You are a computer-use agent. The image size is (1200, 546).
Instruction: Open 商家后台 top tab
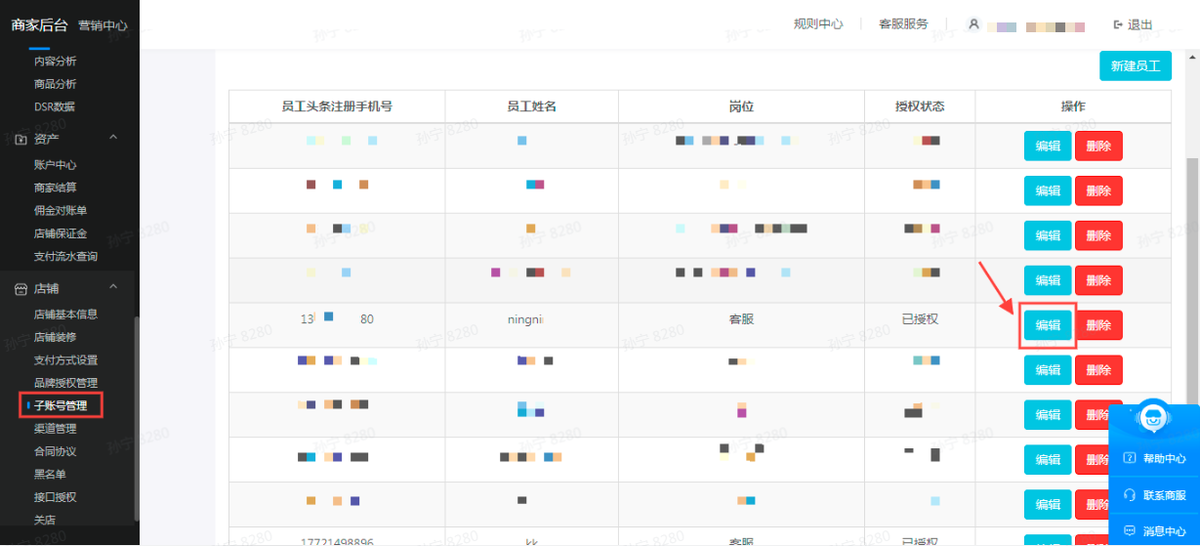[39, 26]
